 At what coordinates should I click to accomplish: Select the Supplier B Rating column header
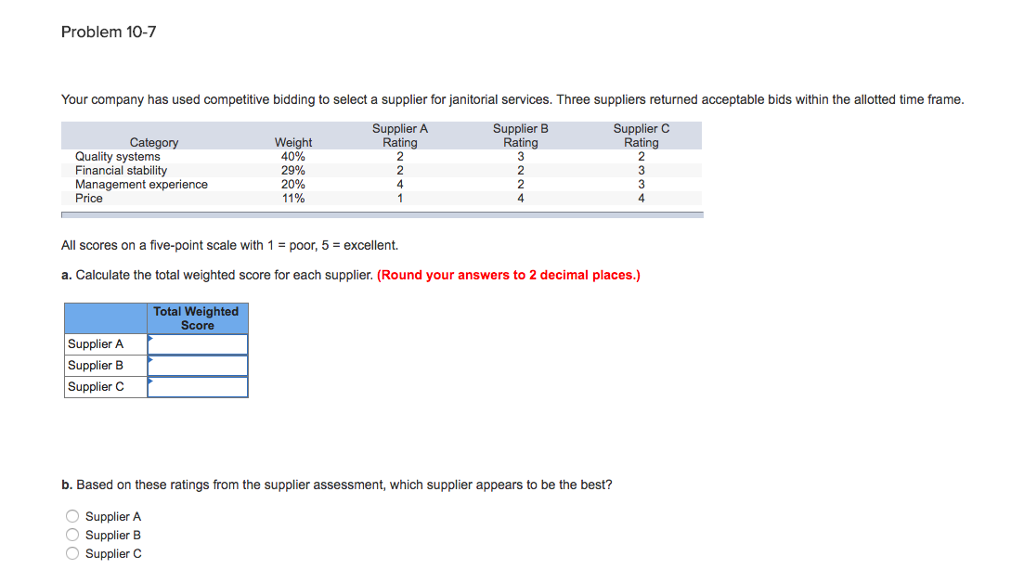click(520, 136)
